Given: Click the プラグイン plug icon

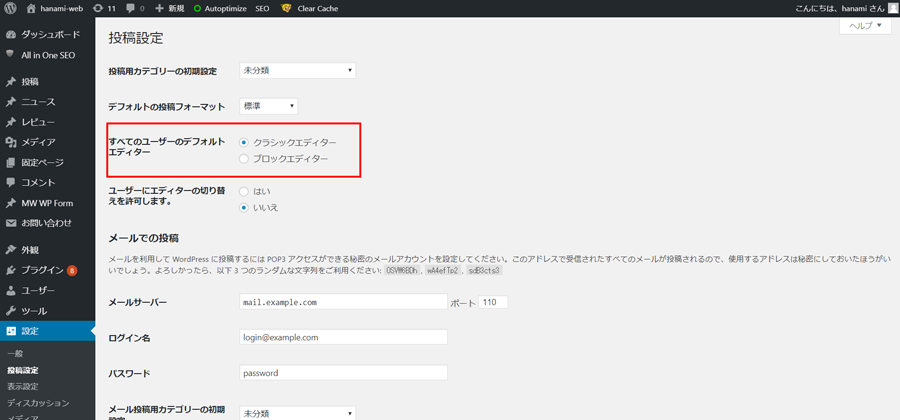Looking at the screenshot, I should pyautogui.click(x=10, y=270).
